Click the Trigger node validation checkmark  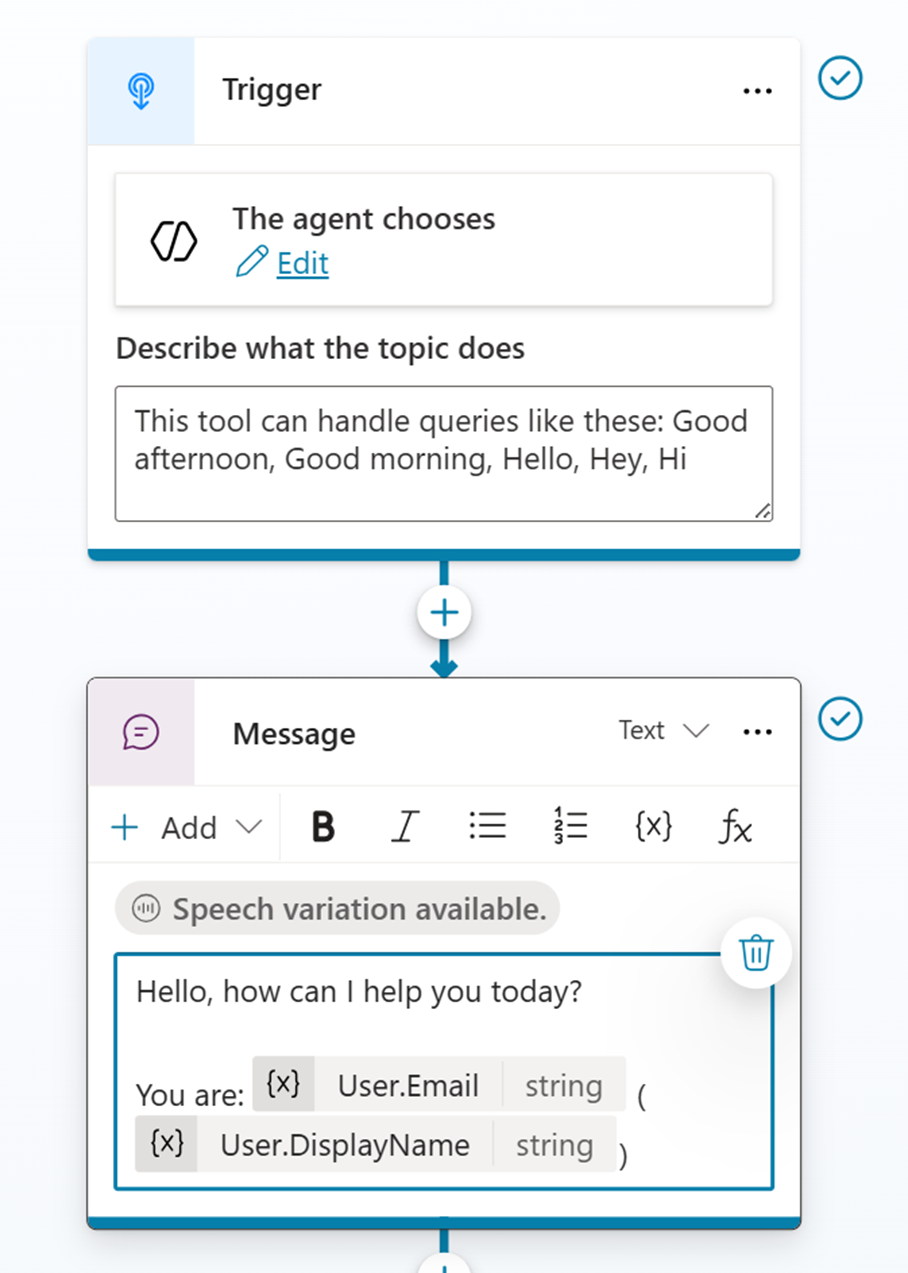(840, 78)
